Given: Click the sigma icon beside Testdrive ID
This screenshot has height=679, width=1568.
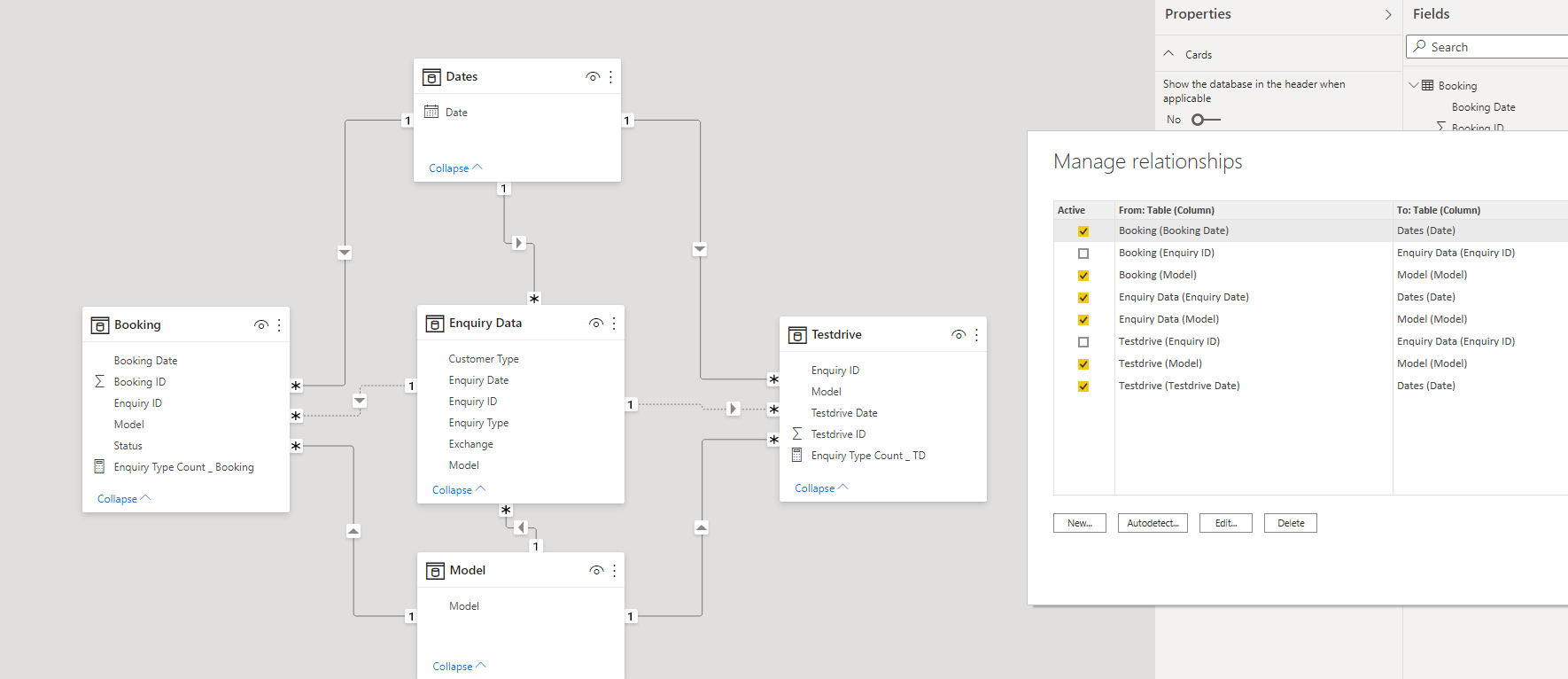Looking at the screenshot, I should coord(796,433).
